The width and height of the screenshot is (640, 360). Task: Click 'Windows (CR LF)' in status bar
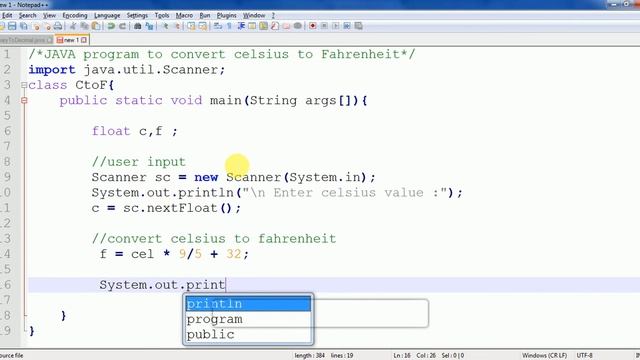pos(544,356)
